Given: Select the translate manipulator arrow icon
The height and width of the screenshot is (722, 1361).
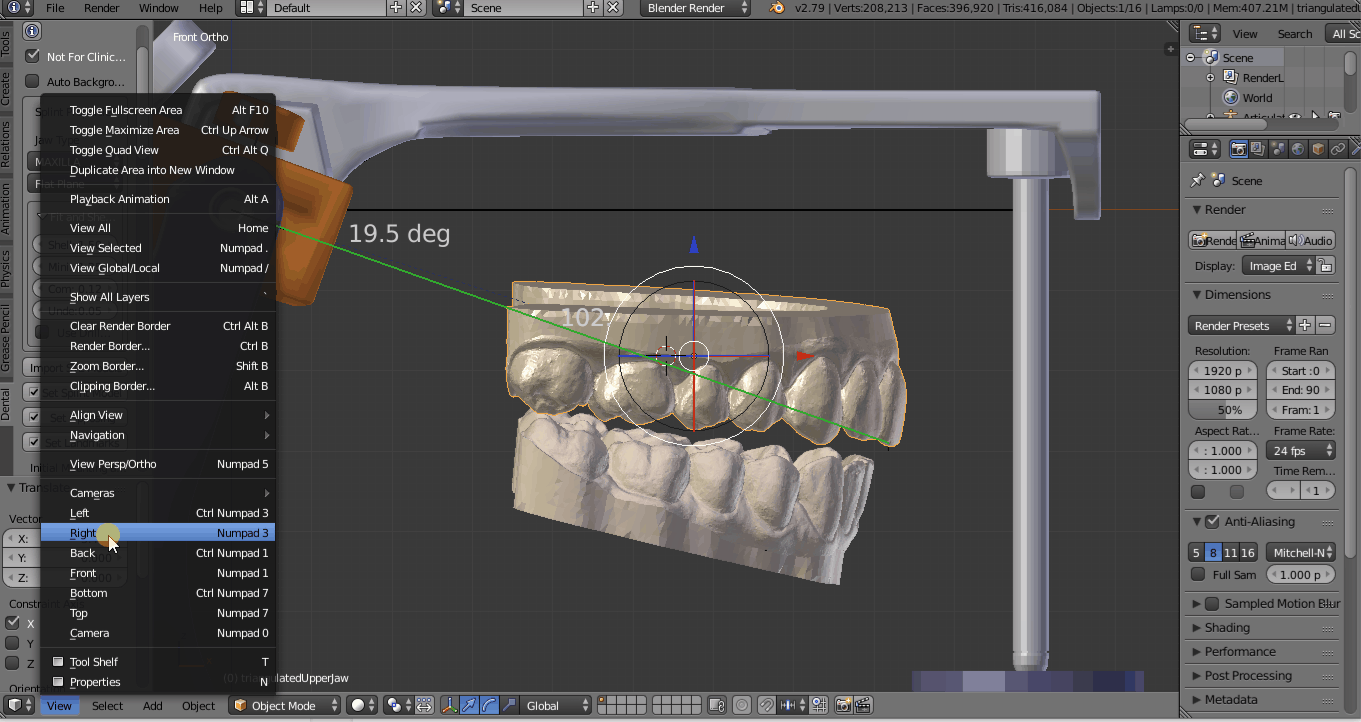Looking at the screenshot, I should [469, 705].
